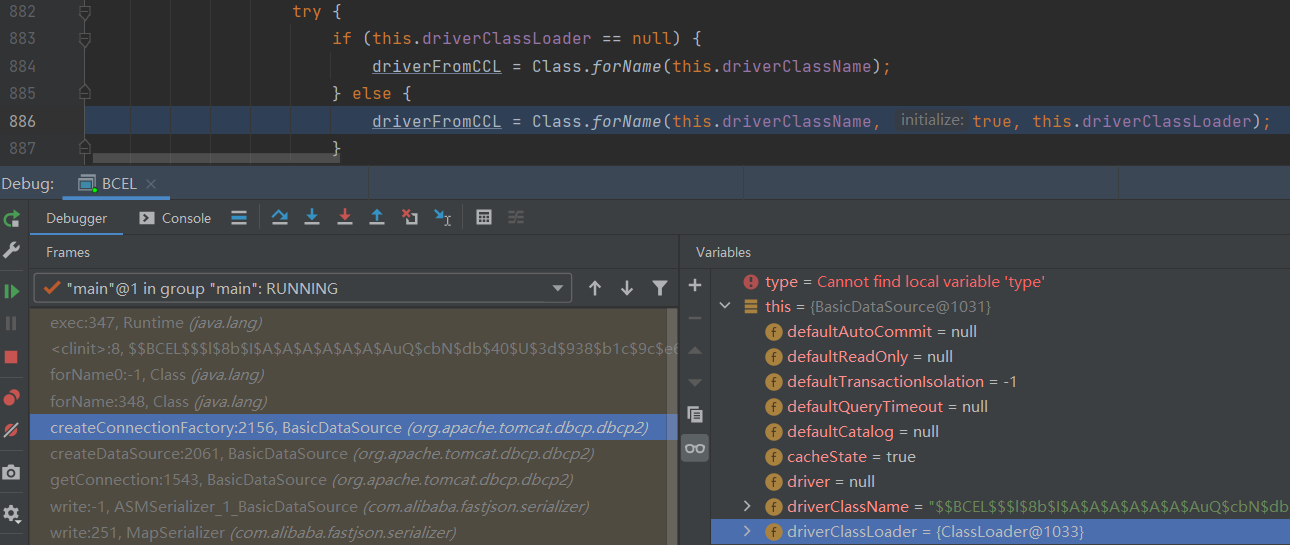1290x545 pixels.
Task: Expand the driverClassLoader variable
Action: pyautogui.click(x=746, y=531)
